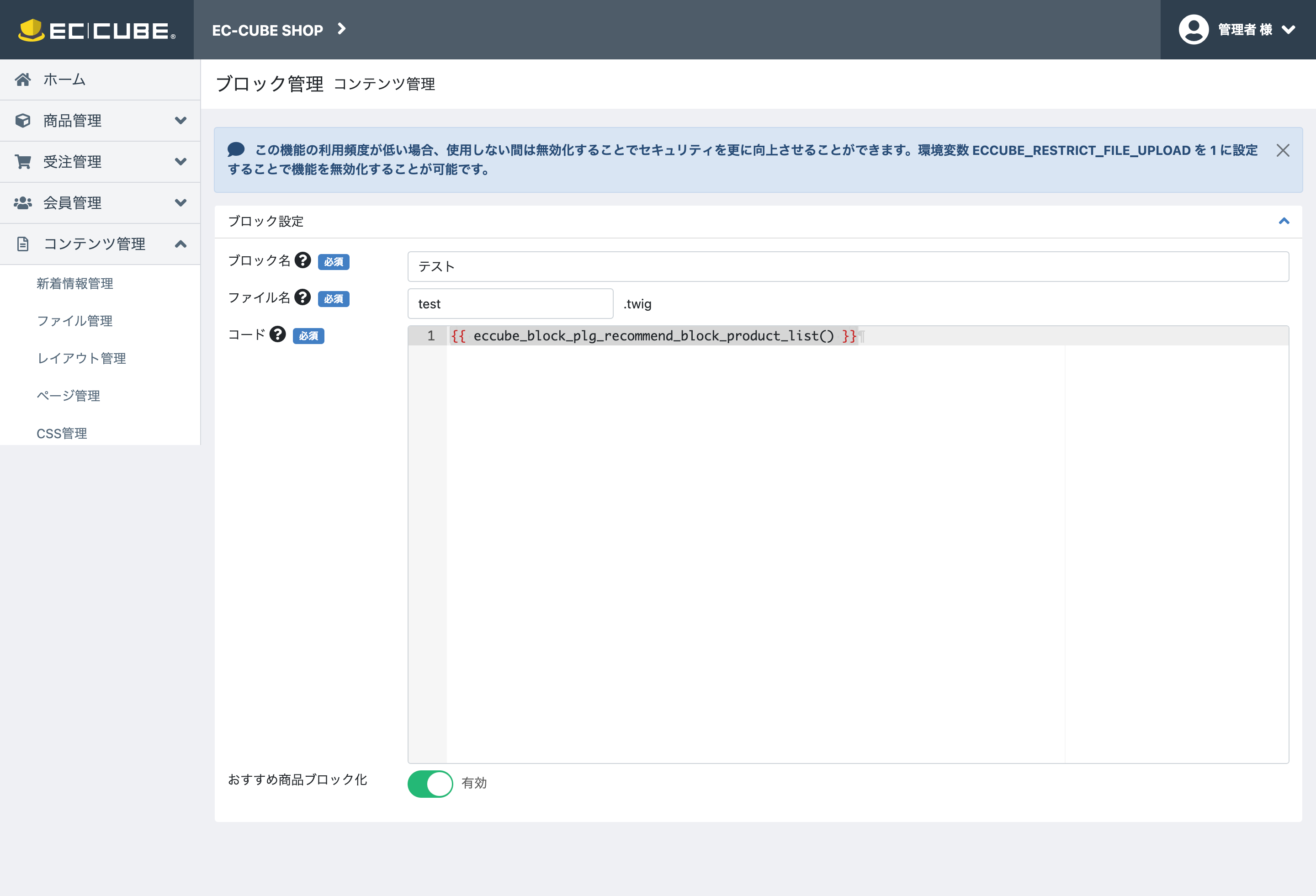The width and height of the screenshot is (1316, 896).
Task: Click the ブロック管理 page title
Action: click(x=270, y=84)
